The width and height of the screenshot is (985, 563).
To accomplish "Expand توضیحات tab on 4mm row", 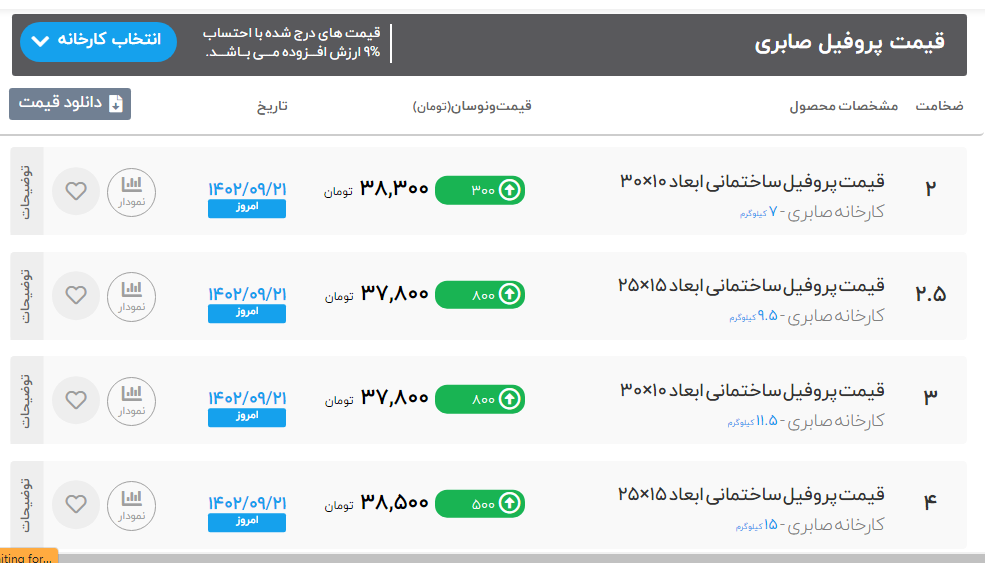I will (27, 504).
